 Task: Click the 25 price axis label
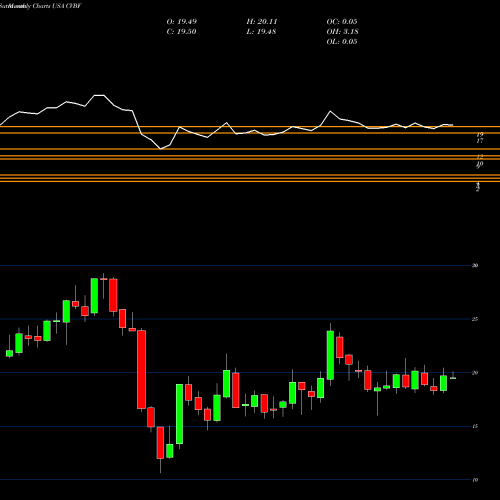(x=475, y=319)
